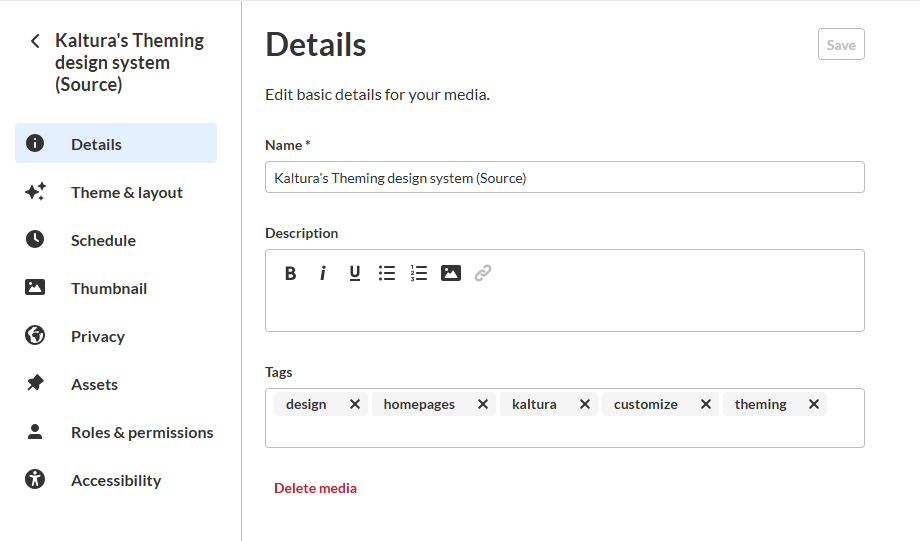This screenshot has height=541, width=920.
Task: Open the Assets section
Action: coord(116,384)
